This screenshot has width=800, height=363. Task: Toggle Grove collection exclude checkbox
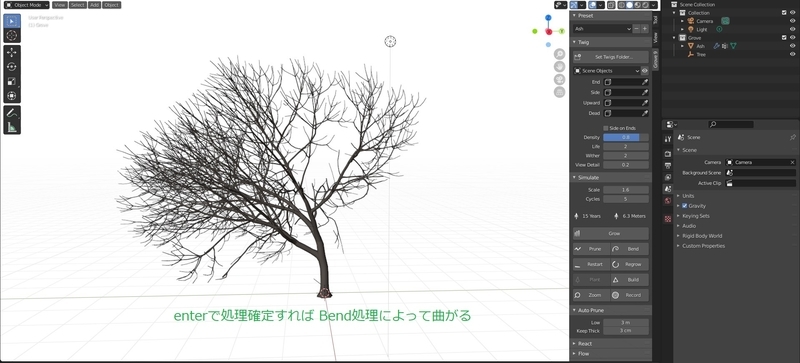click(784, 37)
